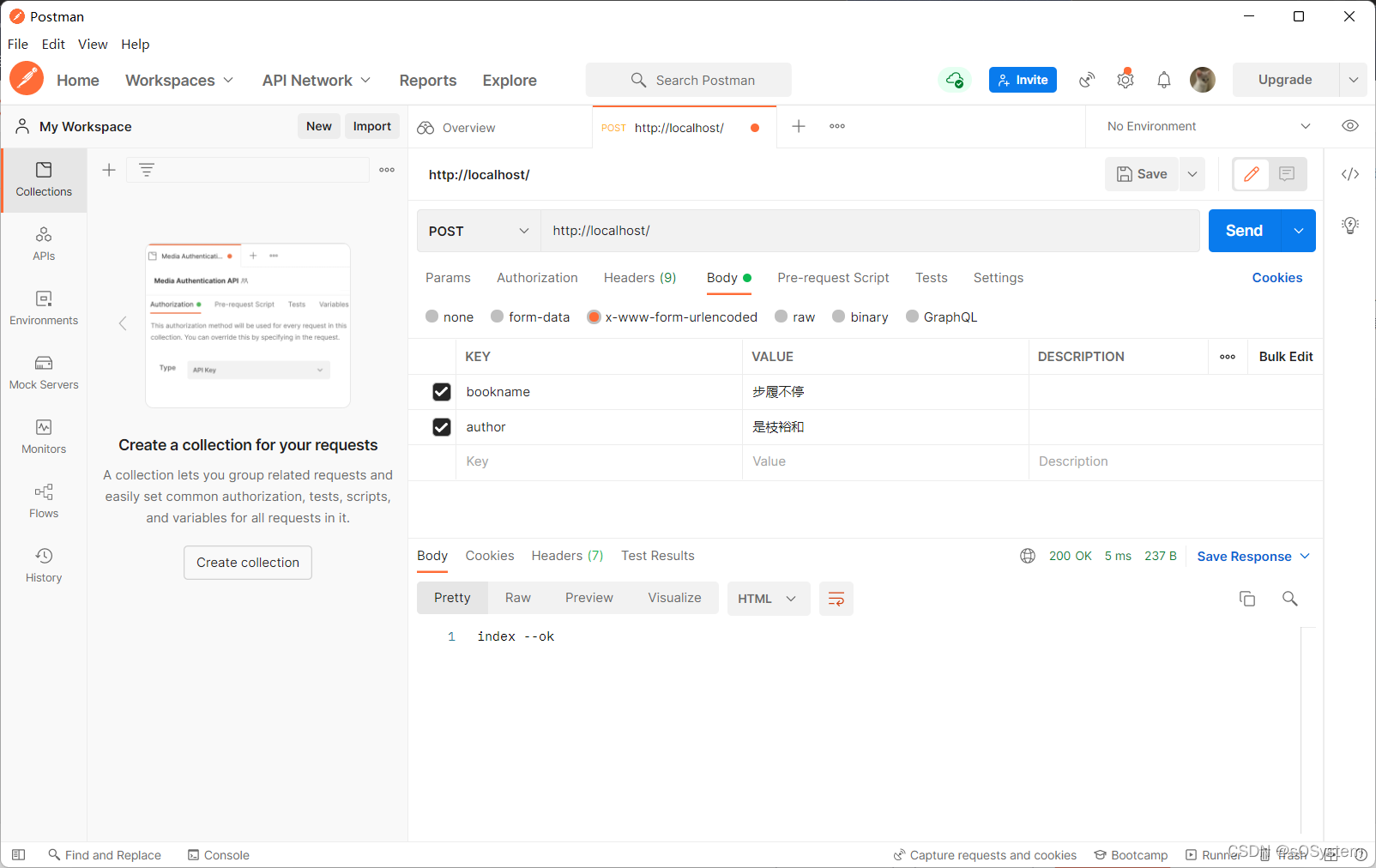Copy the response body with copy icon
This screenshot has height=868, width=1376.
tap(1247, 599)
